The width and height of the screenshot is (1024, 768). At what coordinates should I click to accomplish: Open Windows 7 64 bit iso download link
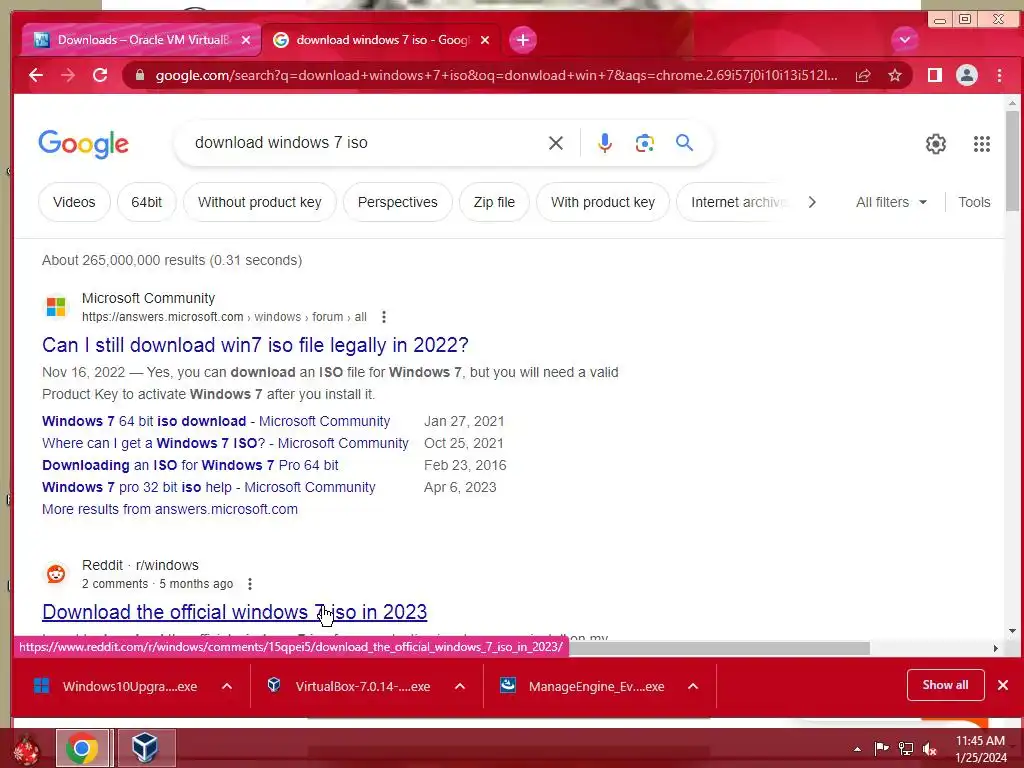point(216,421)
